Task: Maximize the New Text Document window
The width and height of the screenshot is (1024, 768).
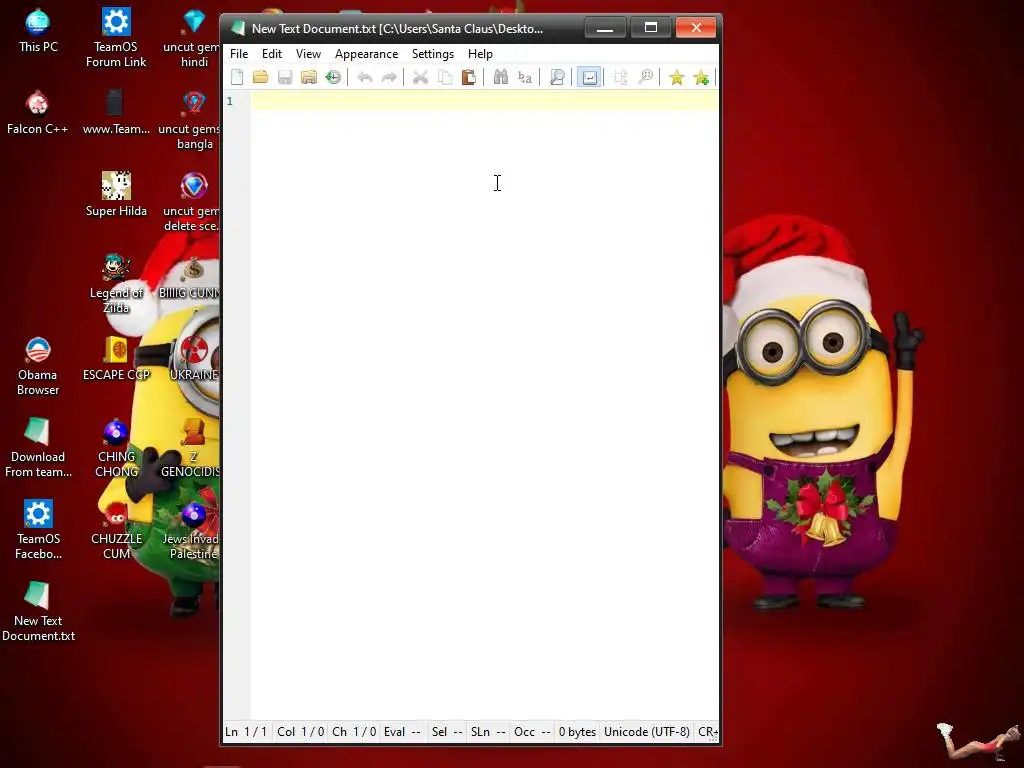Action: click(650, 28)
